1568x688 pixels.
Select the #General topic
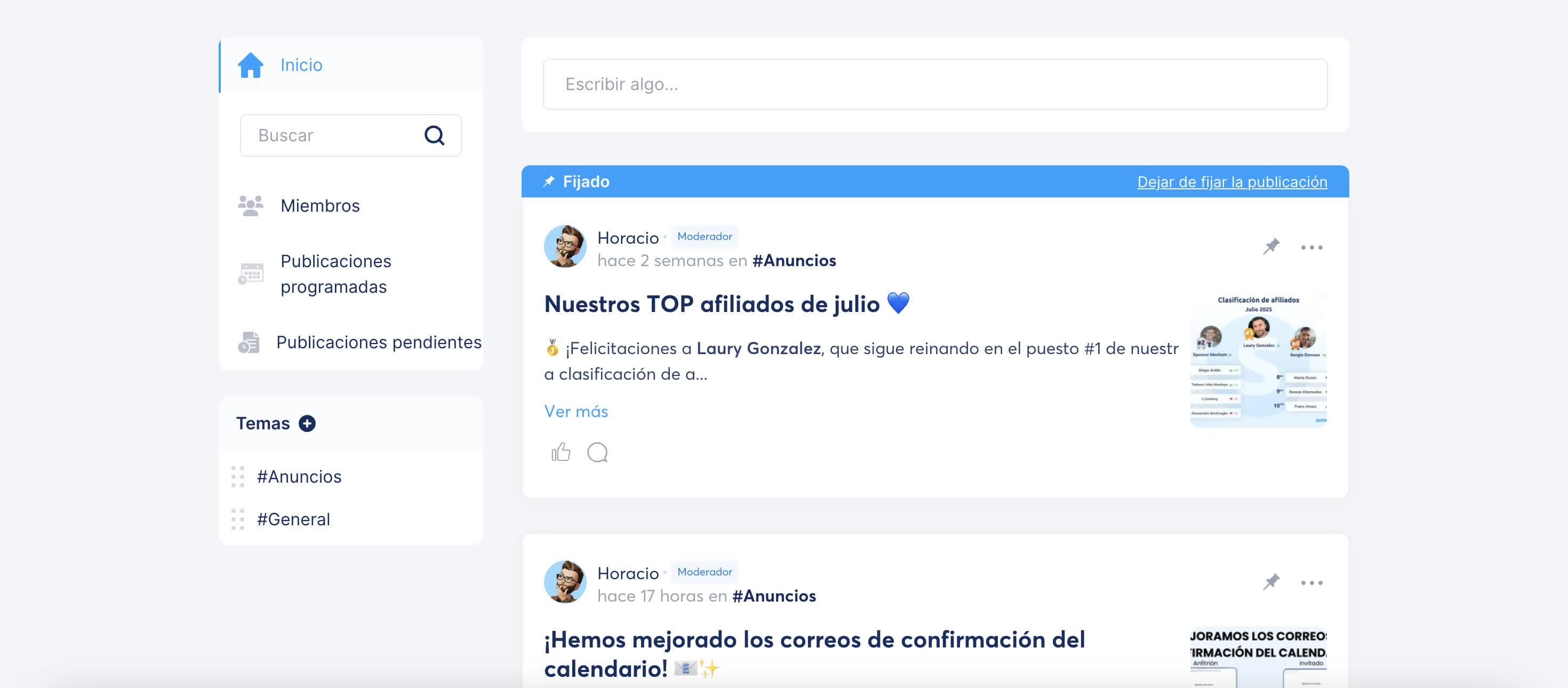(293, 519)
